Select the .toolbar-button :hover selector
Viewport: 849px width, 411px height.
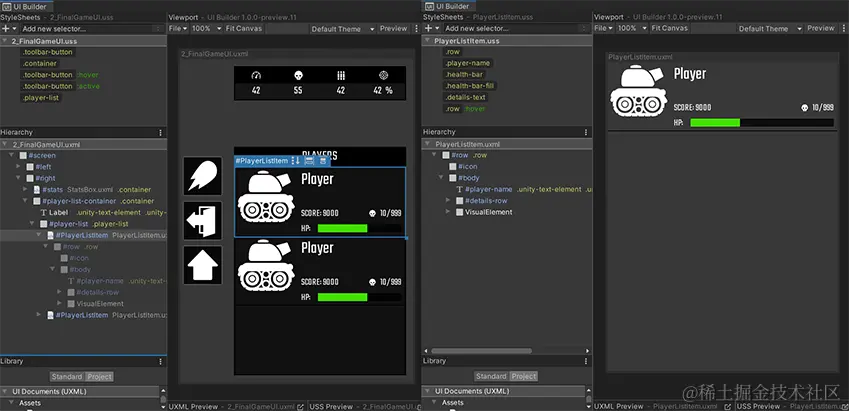[60, 75]
